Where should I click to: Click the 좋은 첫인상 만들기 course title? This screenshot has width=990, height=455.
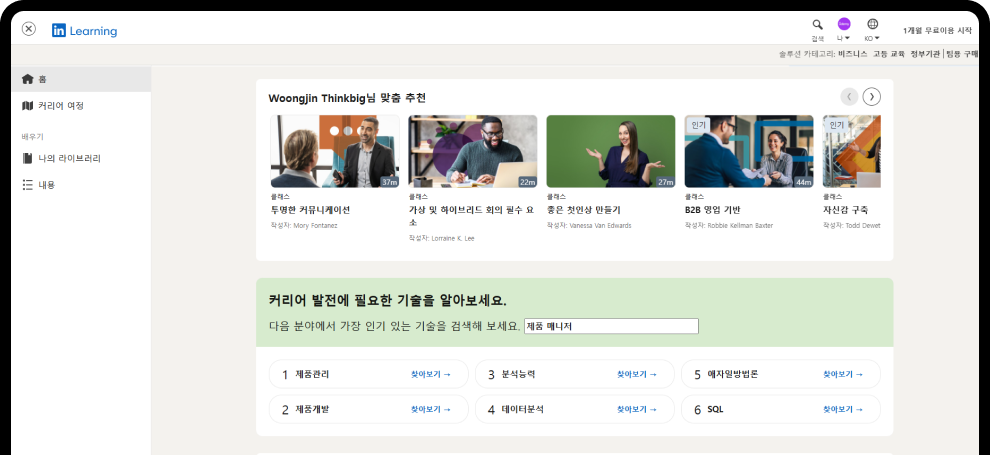[583, 210]
